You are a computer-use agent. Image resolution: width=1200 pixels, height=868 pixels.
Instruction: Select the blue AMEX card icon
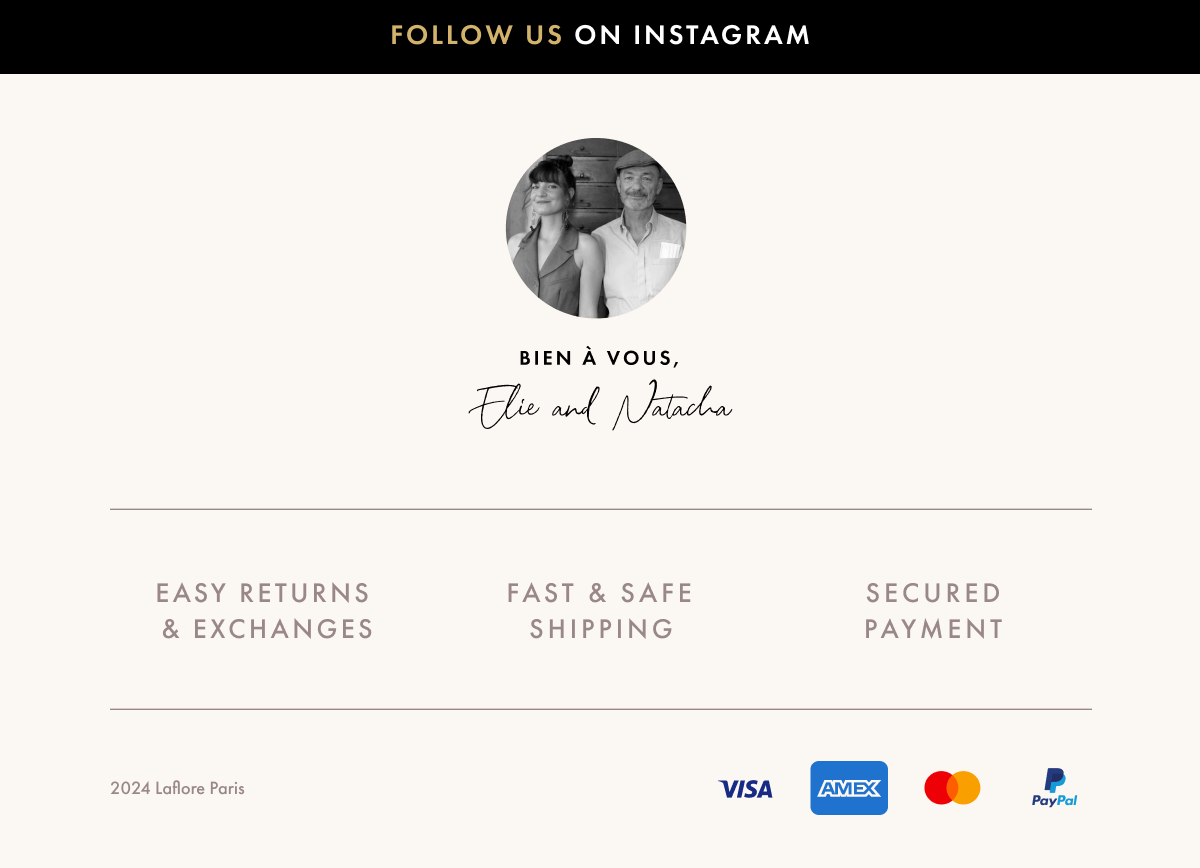click(x=849, y=788)
